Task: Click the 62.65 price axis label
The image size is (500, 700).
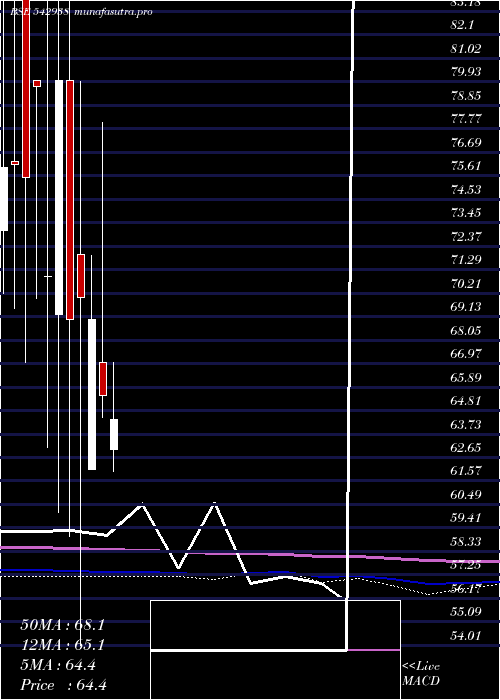Action: [466, 448]
